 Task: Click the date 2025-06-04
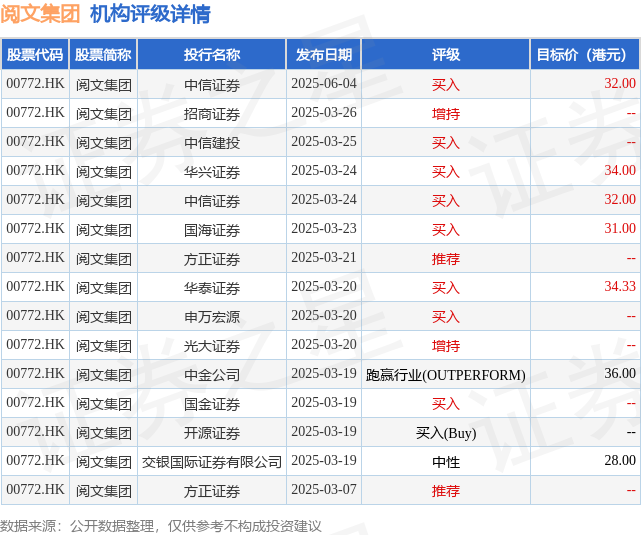click(x=324, y=84)
